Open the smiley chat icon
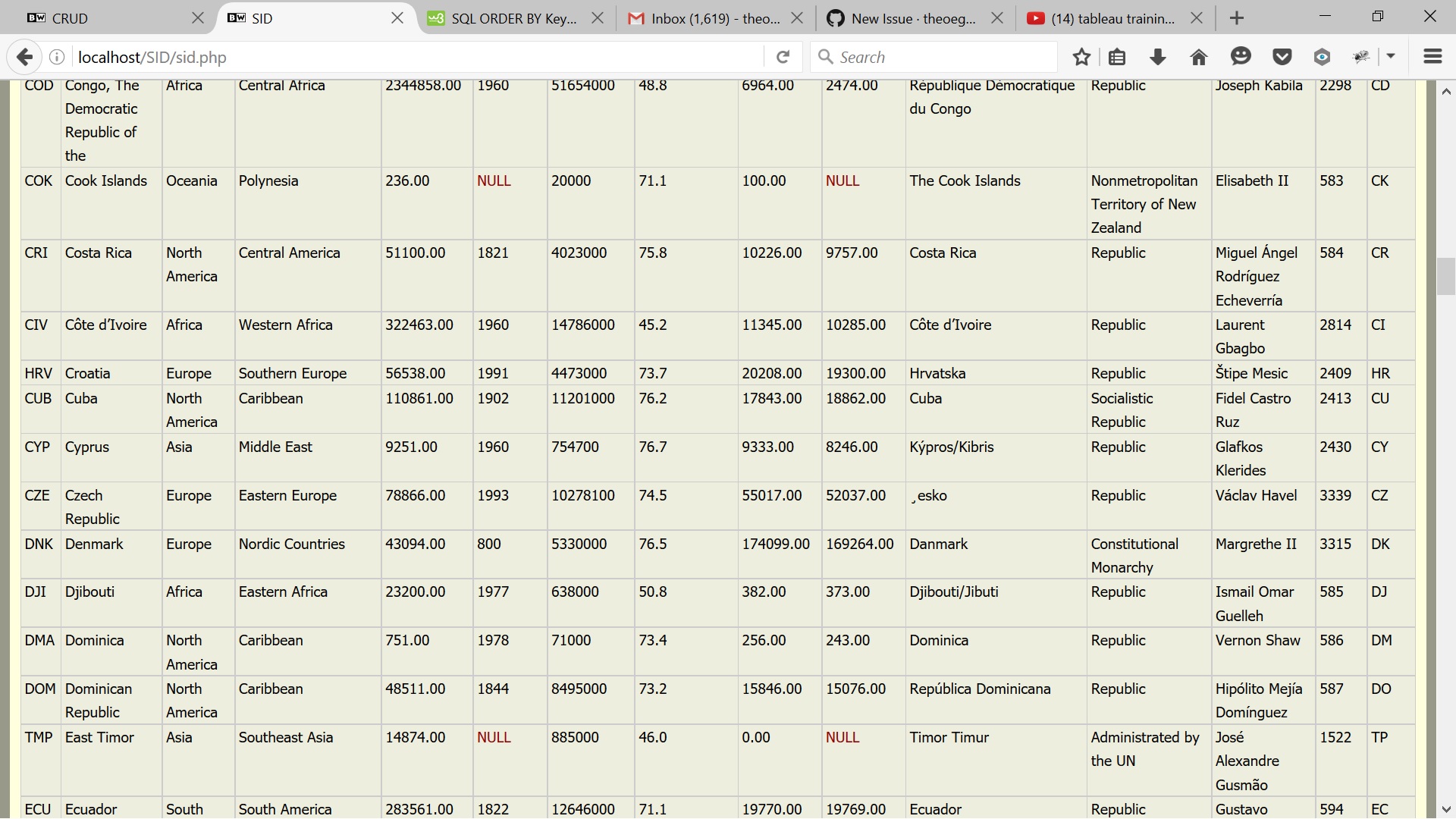Image resolution: width=1456 pixels, height=819 pixels. point(1241,57)
